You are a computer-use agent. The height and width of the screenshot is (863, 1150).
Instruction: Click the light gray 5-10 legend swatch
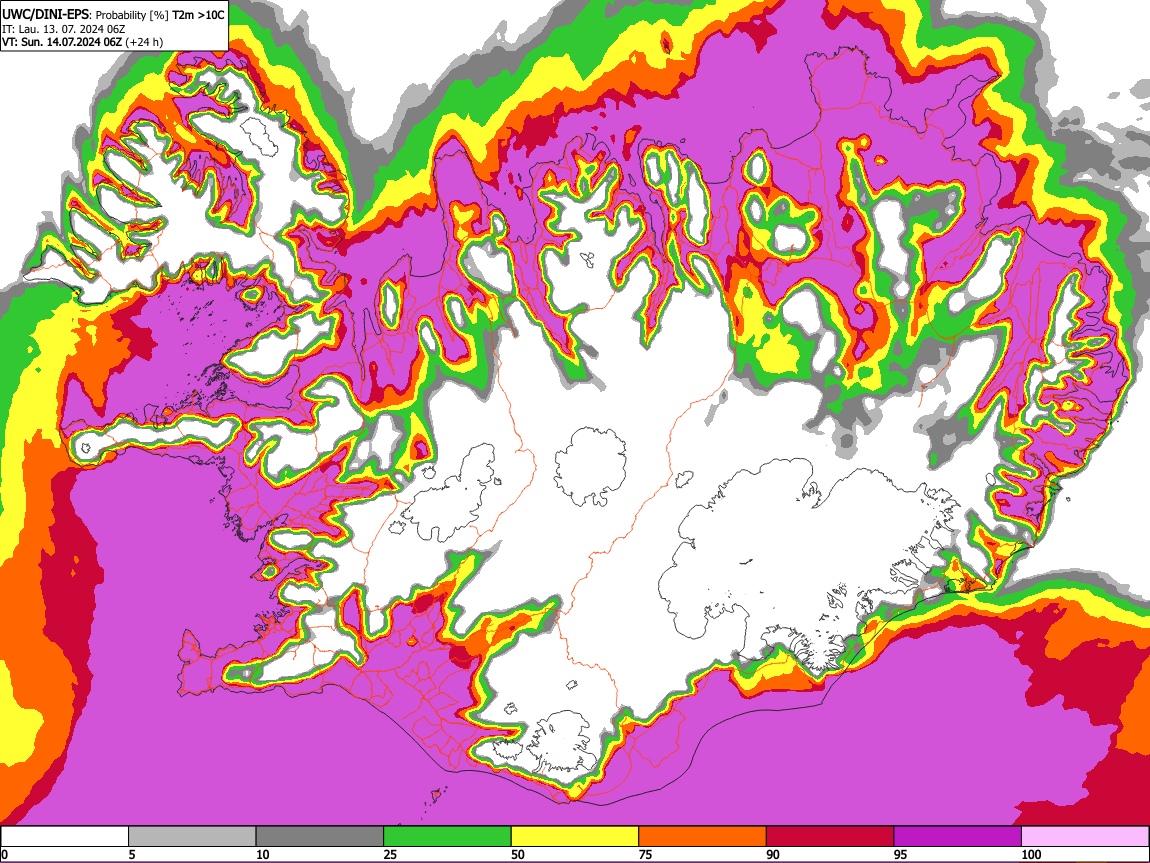coord(192,837)
